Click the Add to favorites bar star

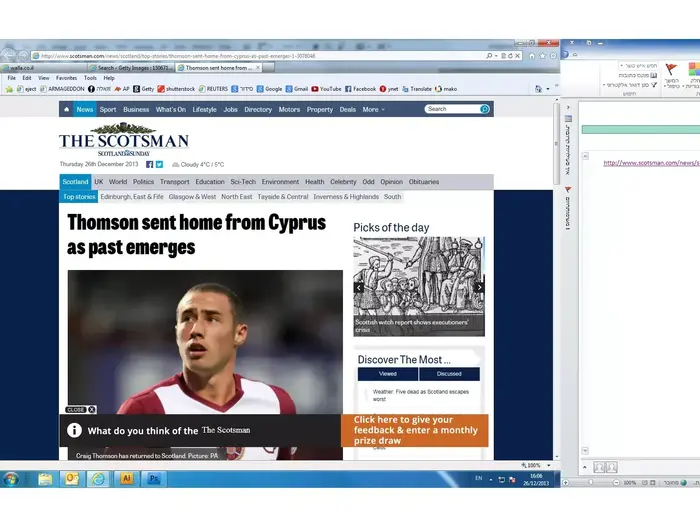9,89
